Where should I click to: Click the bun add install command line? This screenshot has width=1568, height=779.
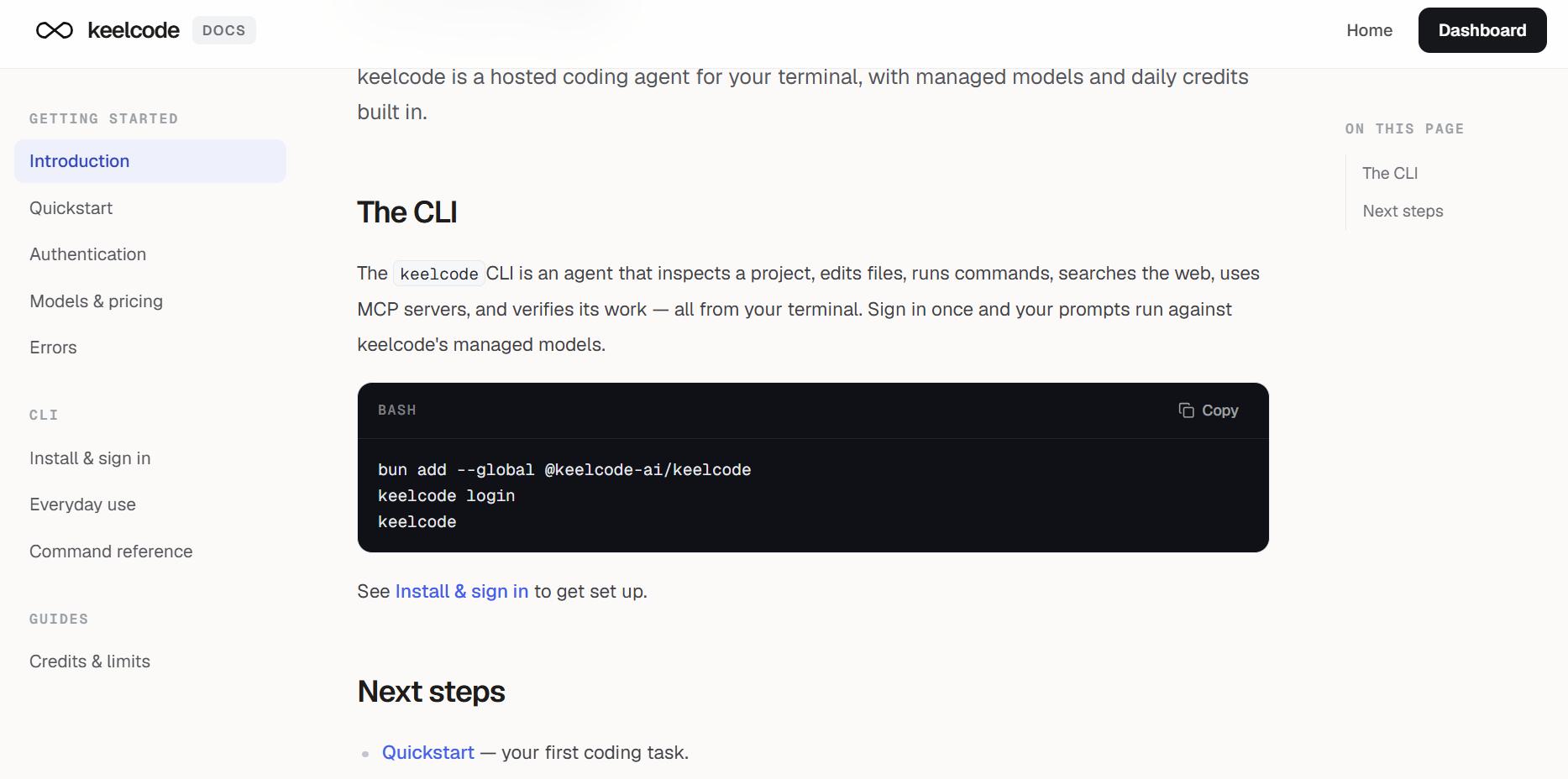[x=564, y=470]
